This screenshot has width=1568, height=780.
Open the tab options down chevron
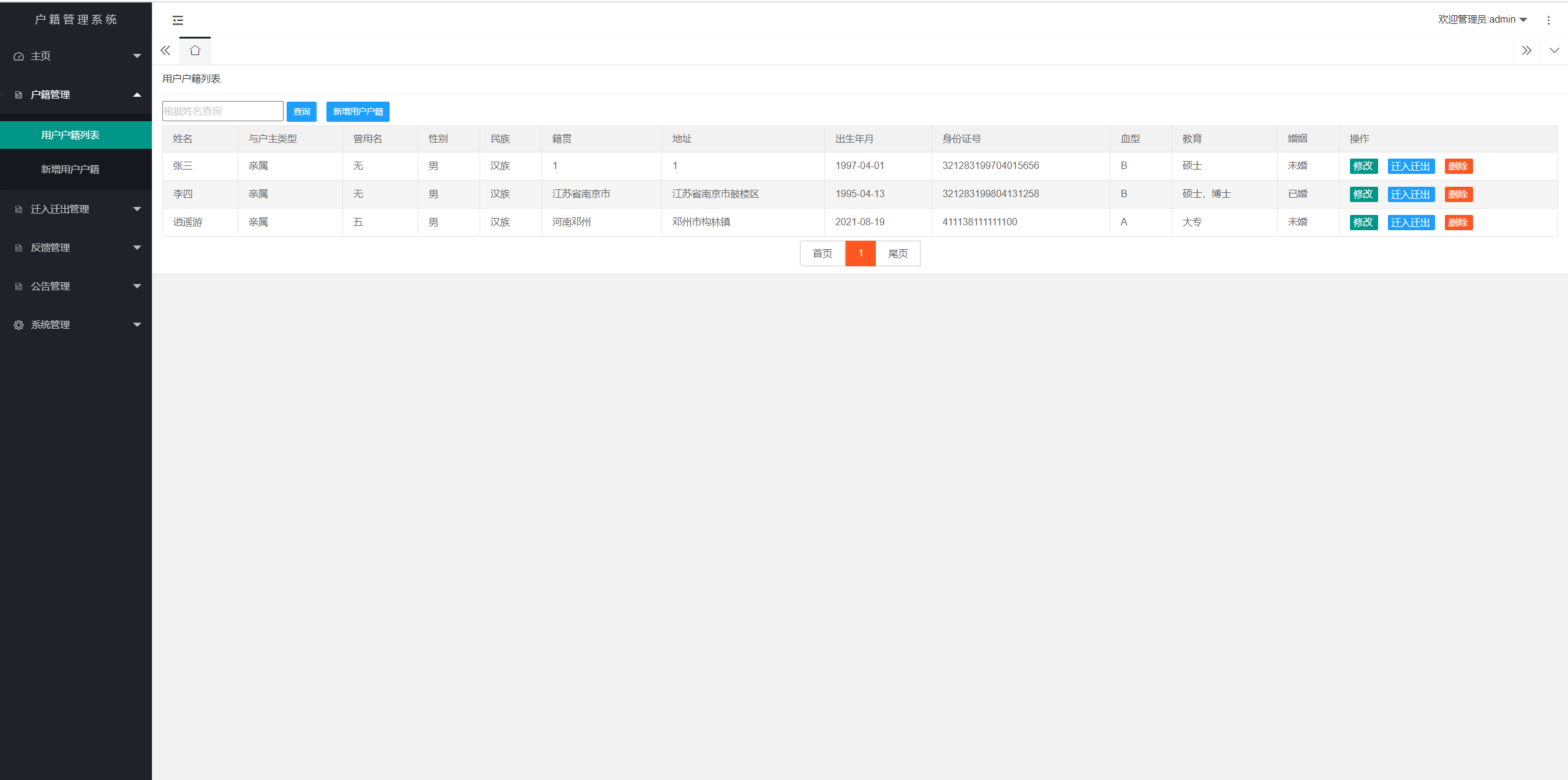(x=1554, y=51)
